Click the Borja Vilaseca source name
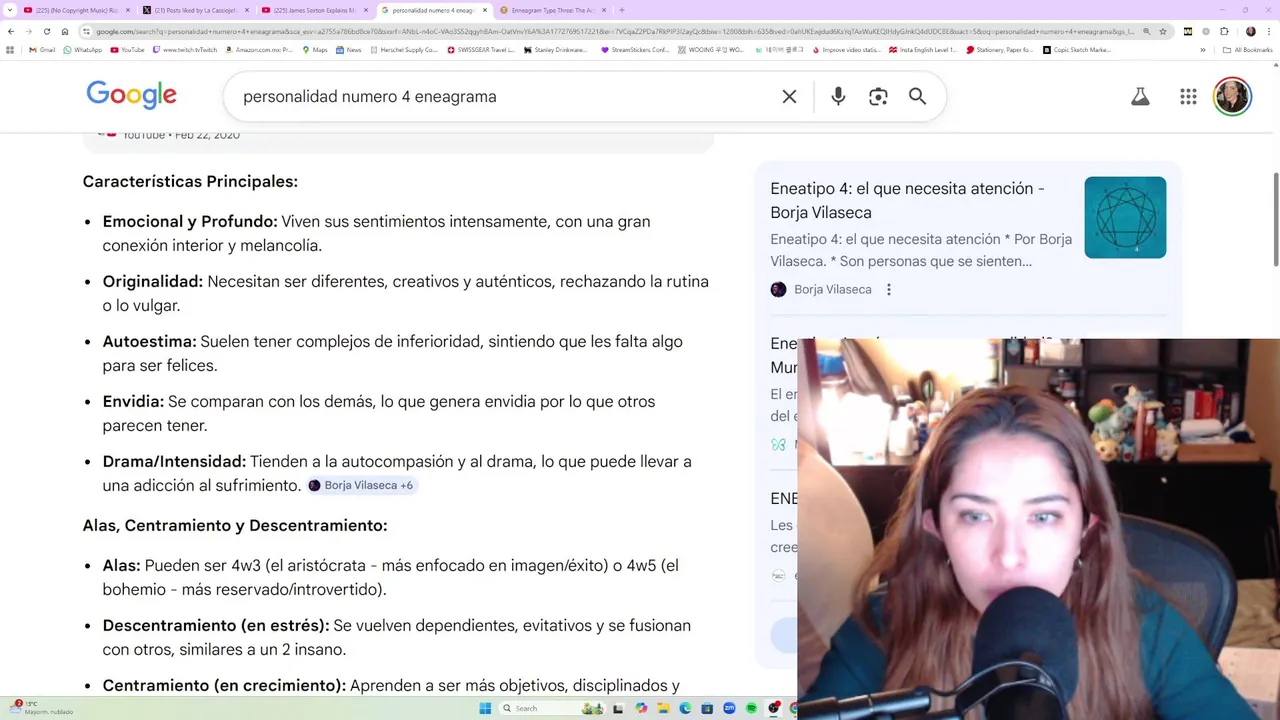The width and height of the screenshot is (1280, 720). click(833, 289)
